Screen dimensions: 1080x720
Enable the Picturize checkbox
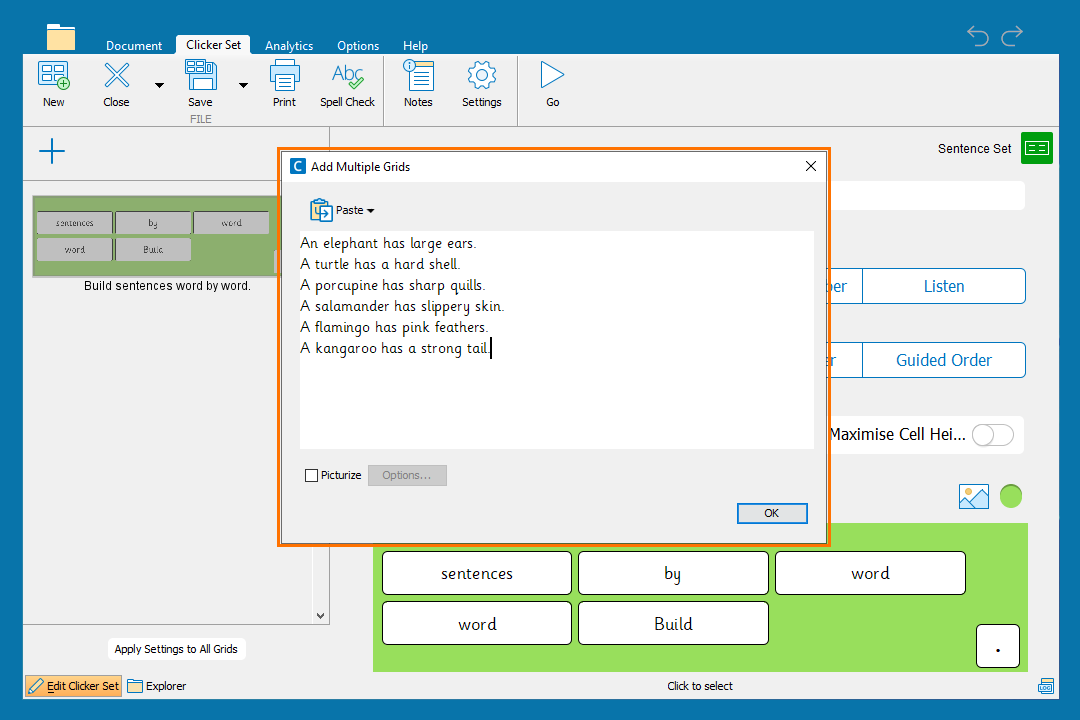coord(312,476)
